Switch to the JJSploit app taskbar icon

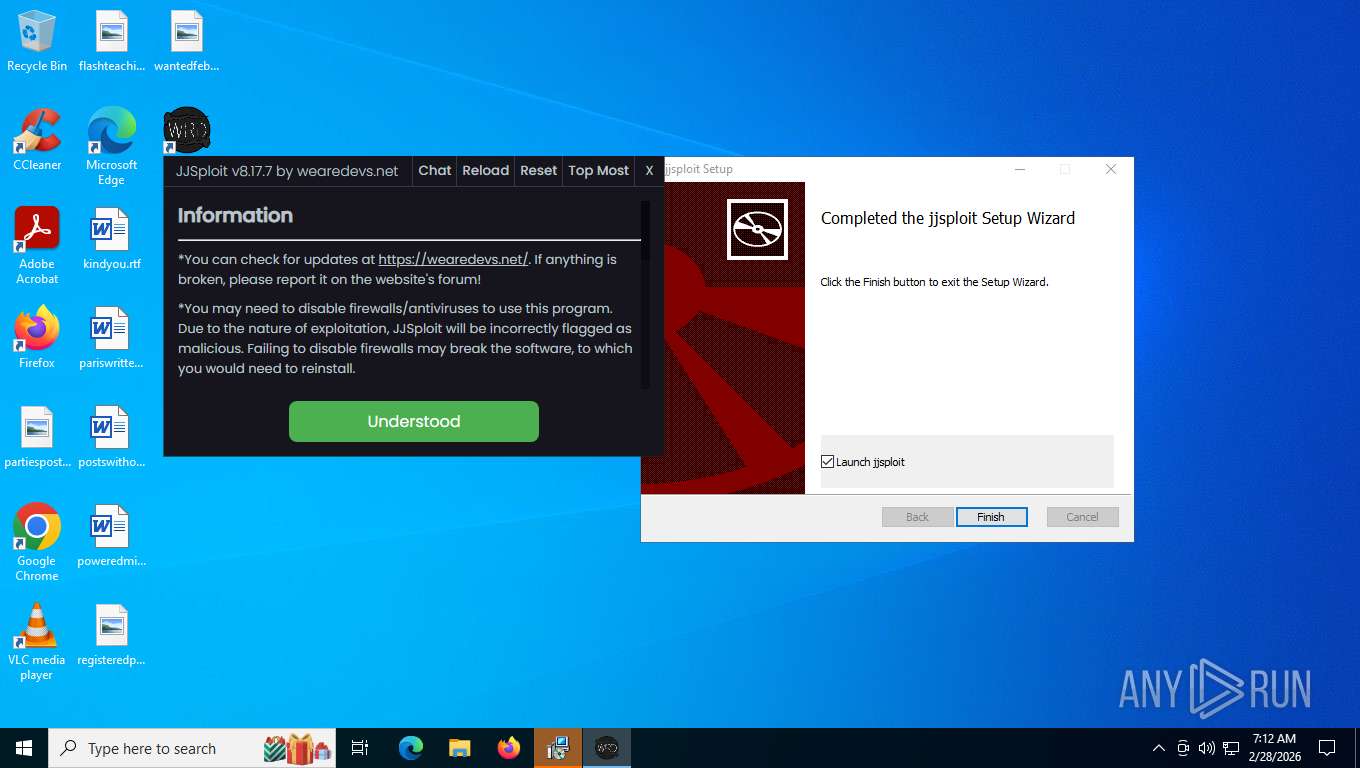pos(606,748)
